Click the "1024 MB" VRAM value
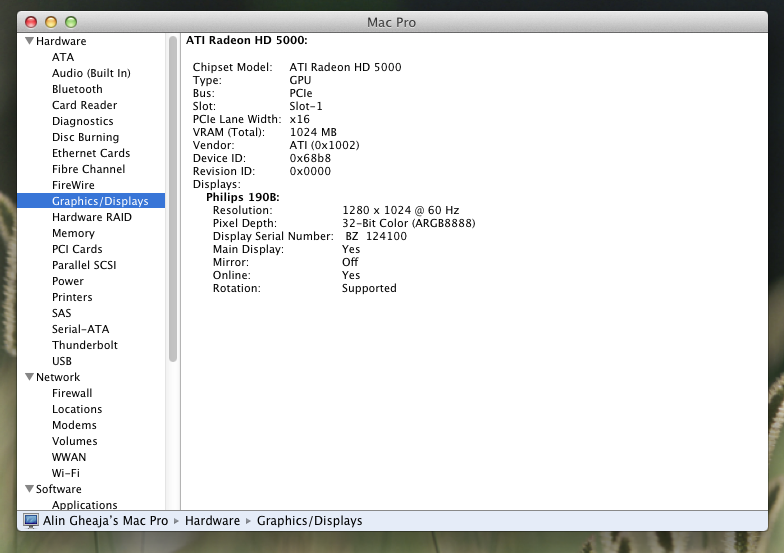Image resolution: width=784 pixels, height=553 pixels. click(x=313, y=132)
